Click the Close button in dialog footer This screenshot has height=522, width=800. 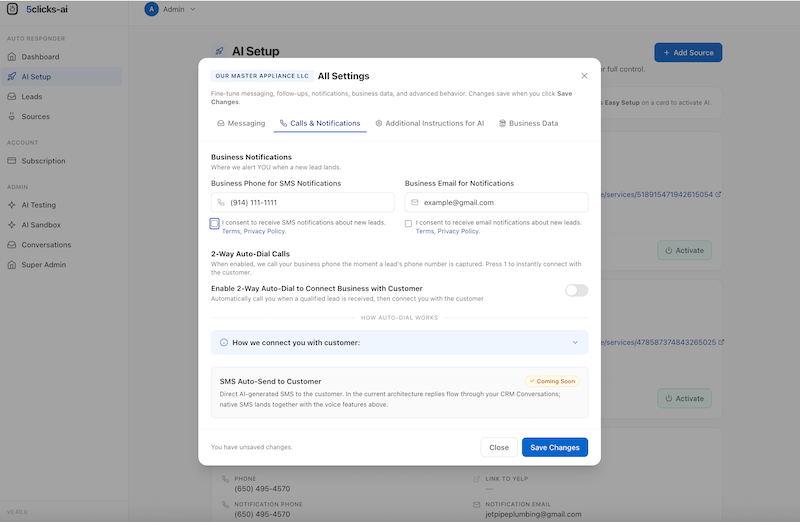click(498, 448)
